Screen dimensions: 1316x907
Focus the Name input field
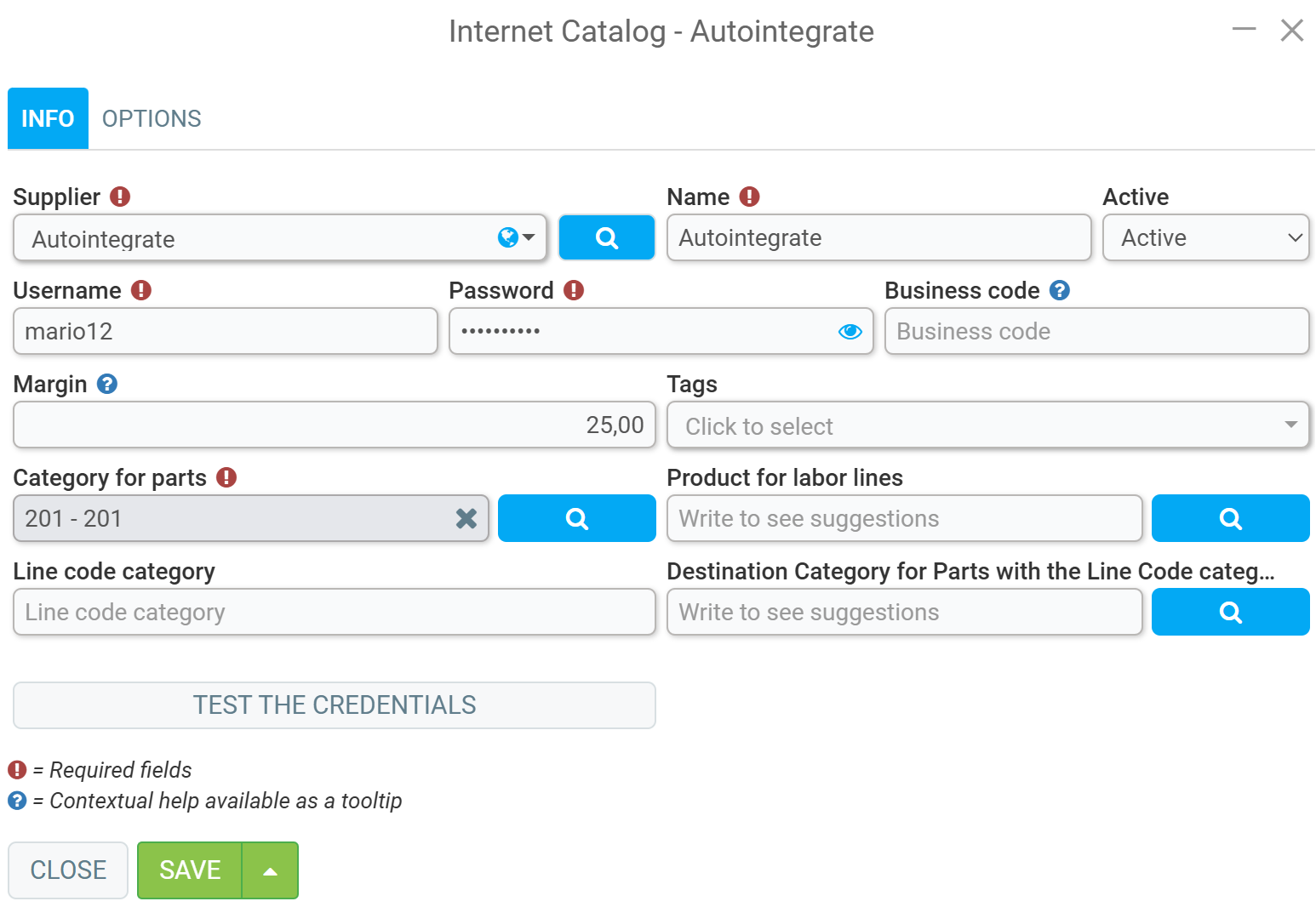pyautogui.click(x=878, y=237)
